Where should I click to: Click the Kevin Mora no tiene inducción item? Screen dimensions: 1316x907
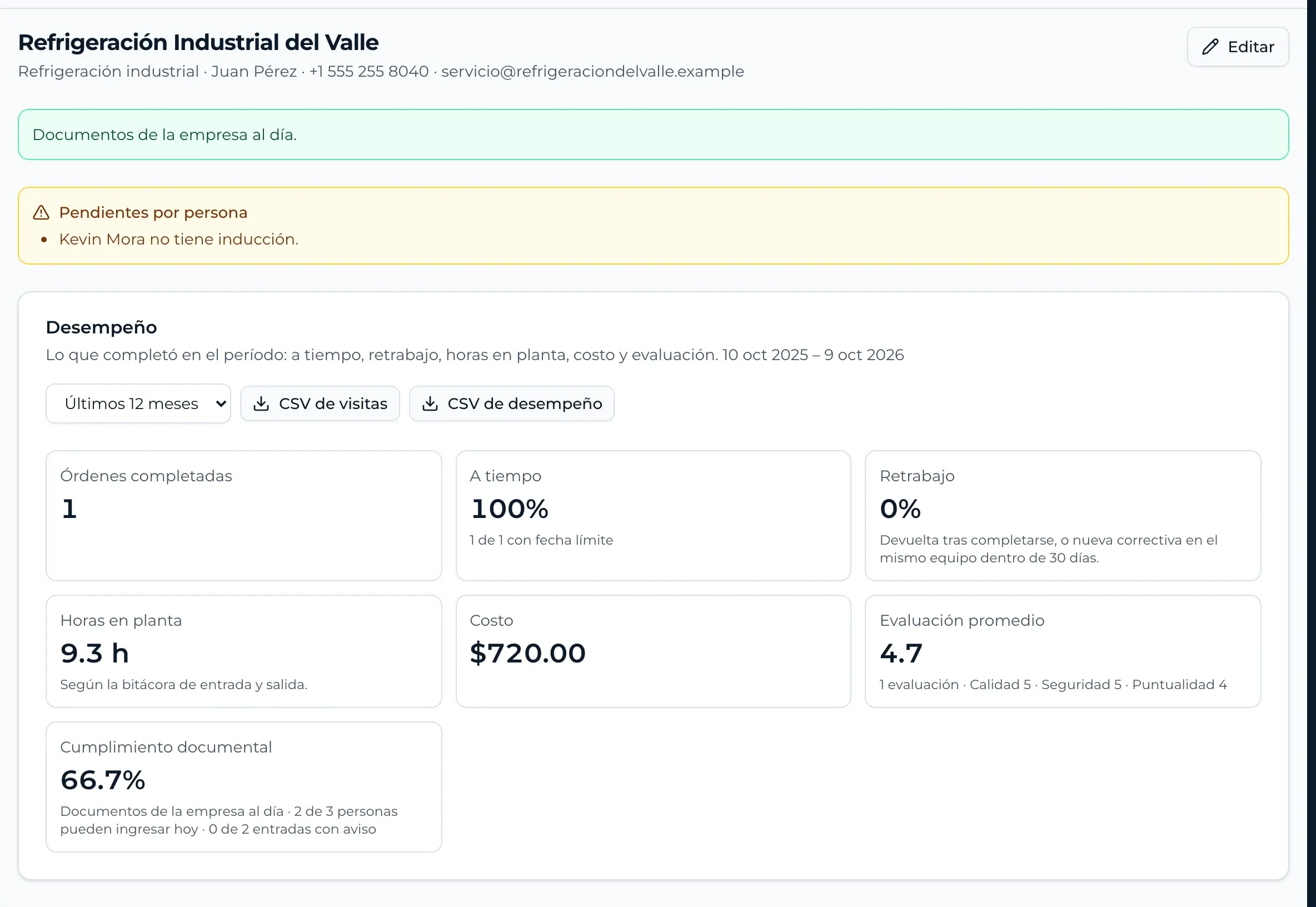(x=178, y=239)
